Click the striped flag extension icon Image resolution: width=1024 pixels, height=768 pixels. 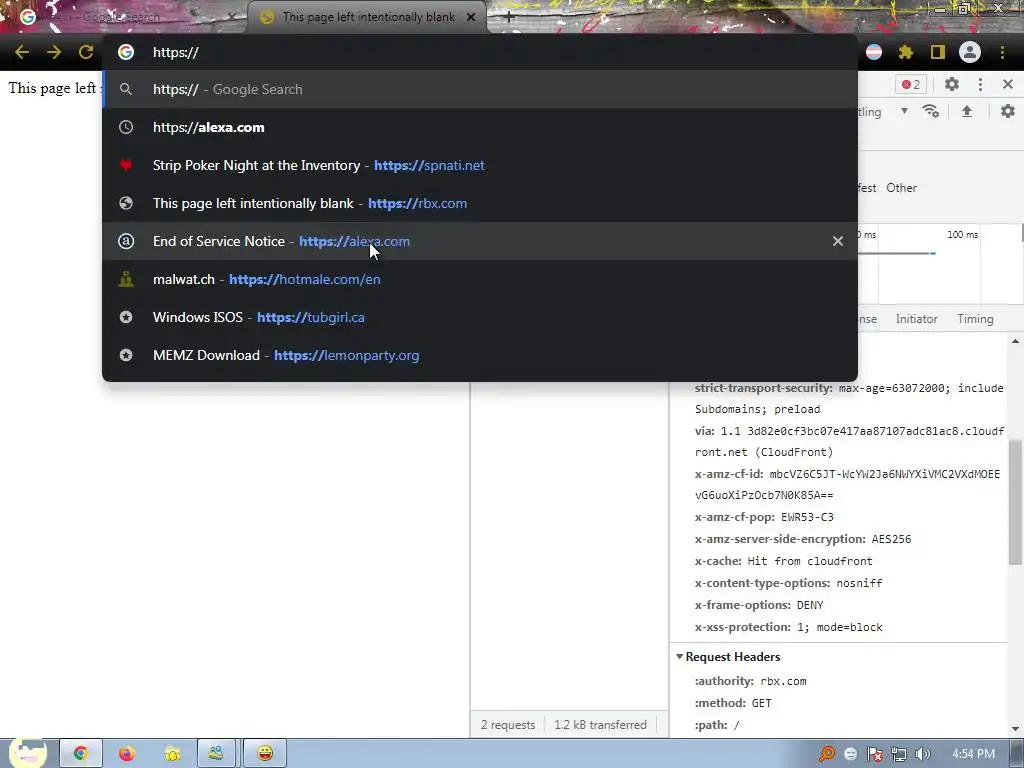(x=874, y=52)
